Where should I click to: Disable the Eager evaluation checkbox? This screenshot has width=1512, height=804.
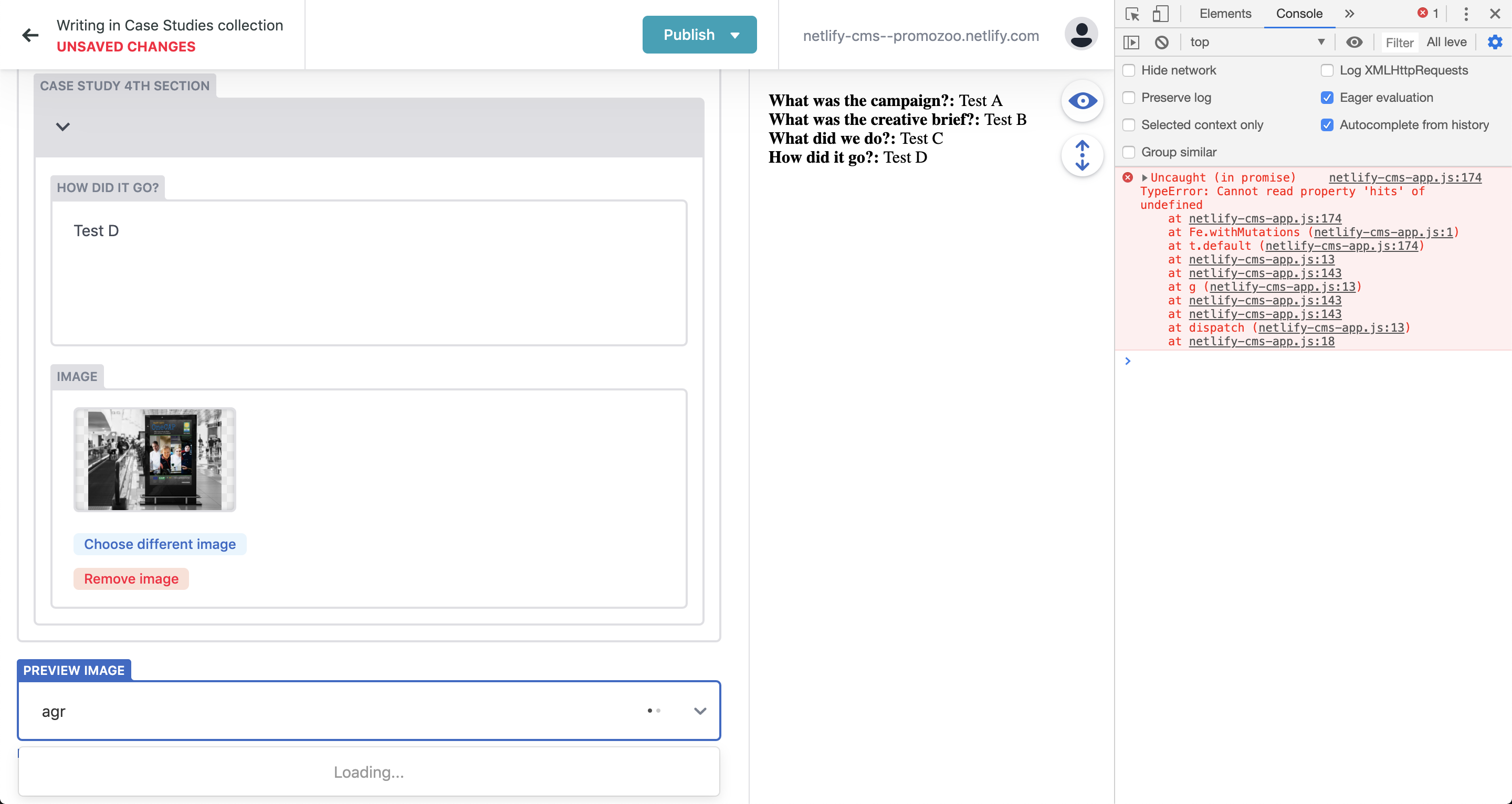point(1327,98)
